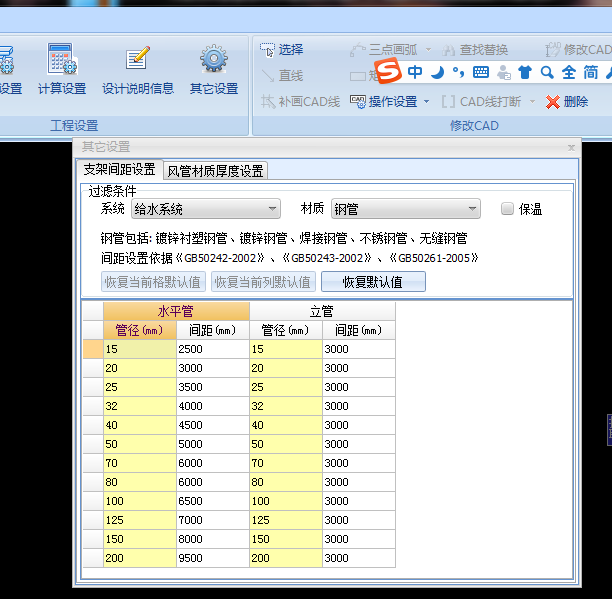Click 水平管 间距 cell showing 7000
612x599 pixels.
pos(213,520)
